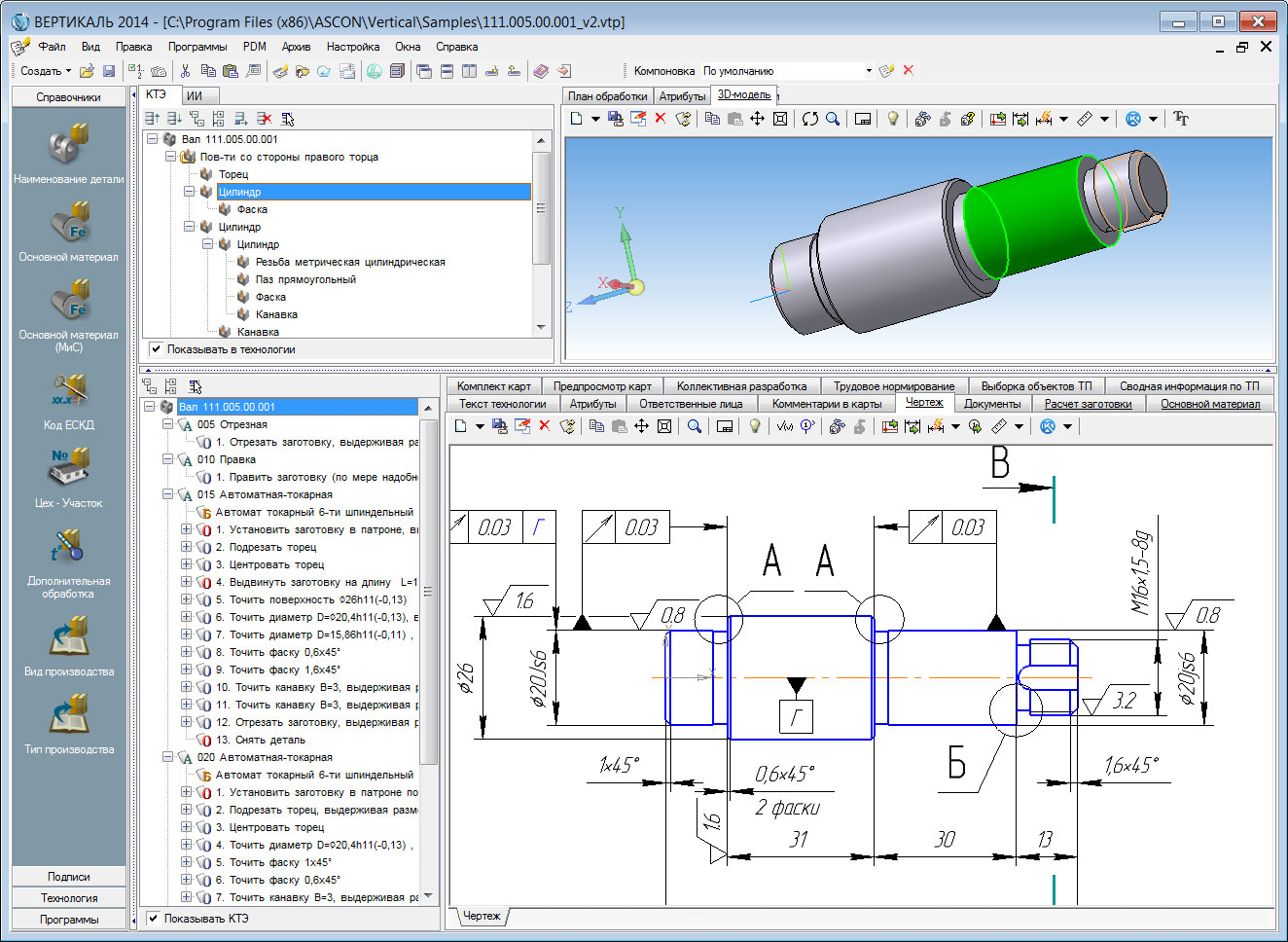This screenshot has height=942, width=1288.
Task: Select the Резьба метрическая цилиндрическая row
Action: (x=349, y=262)
